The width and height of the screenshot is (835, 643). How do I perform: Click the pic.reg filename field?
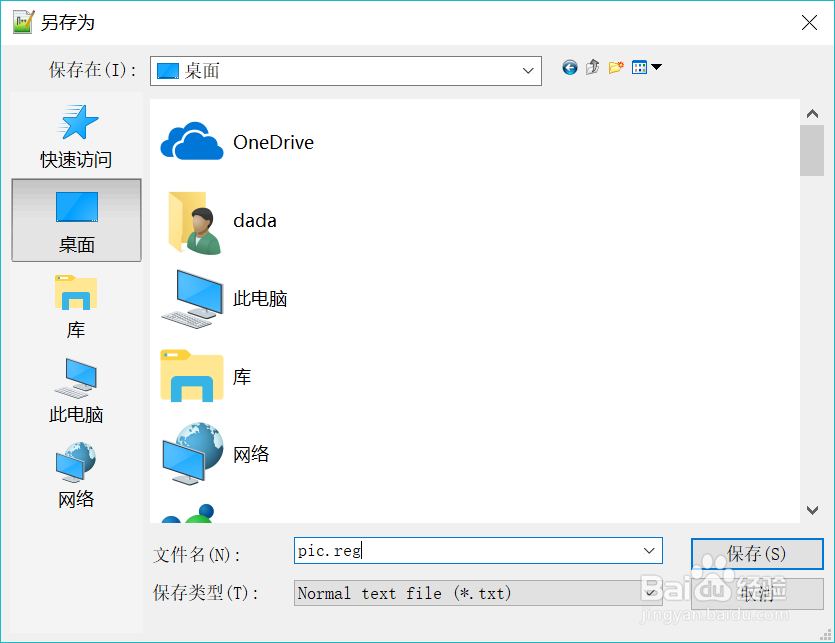450,550
